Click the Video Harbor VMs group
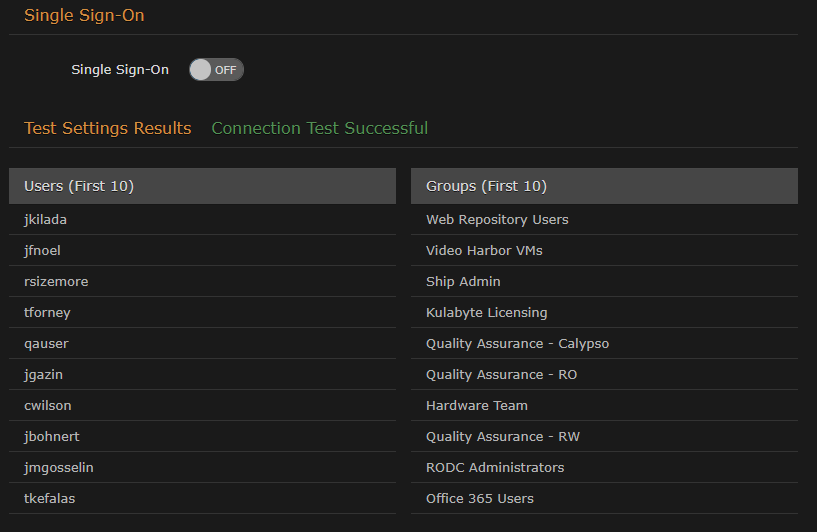 pos(484,250)
